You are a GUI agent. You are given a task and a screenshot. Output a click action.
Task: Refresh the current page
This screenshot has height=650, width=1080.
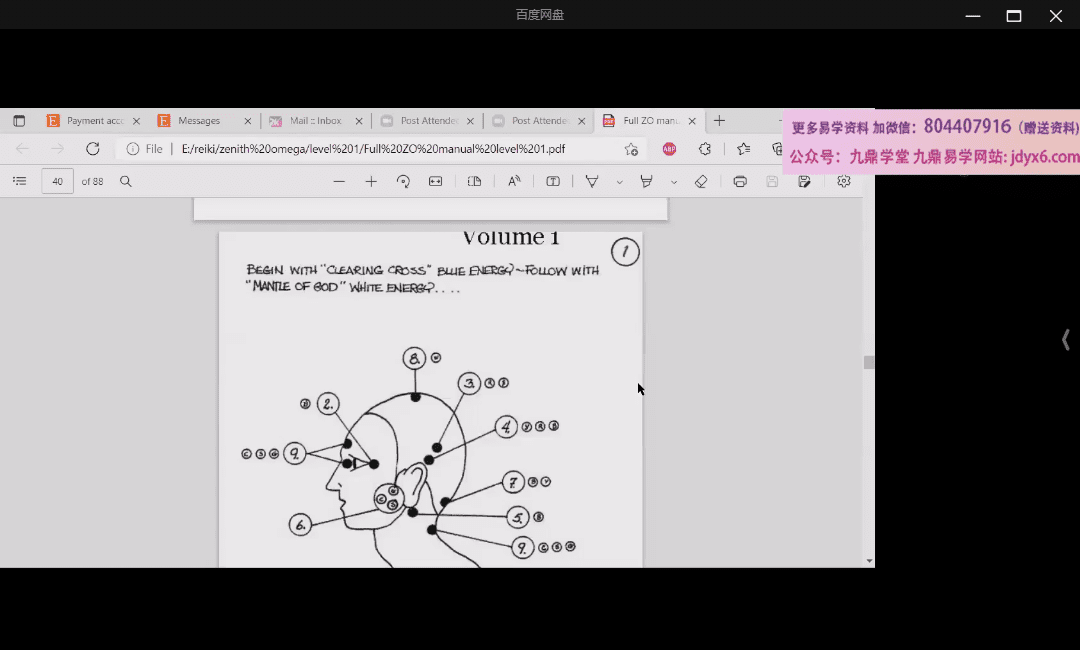click(93, 149)
